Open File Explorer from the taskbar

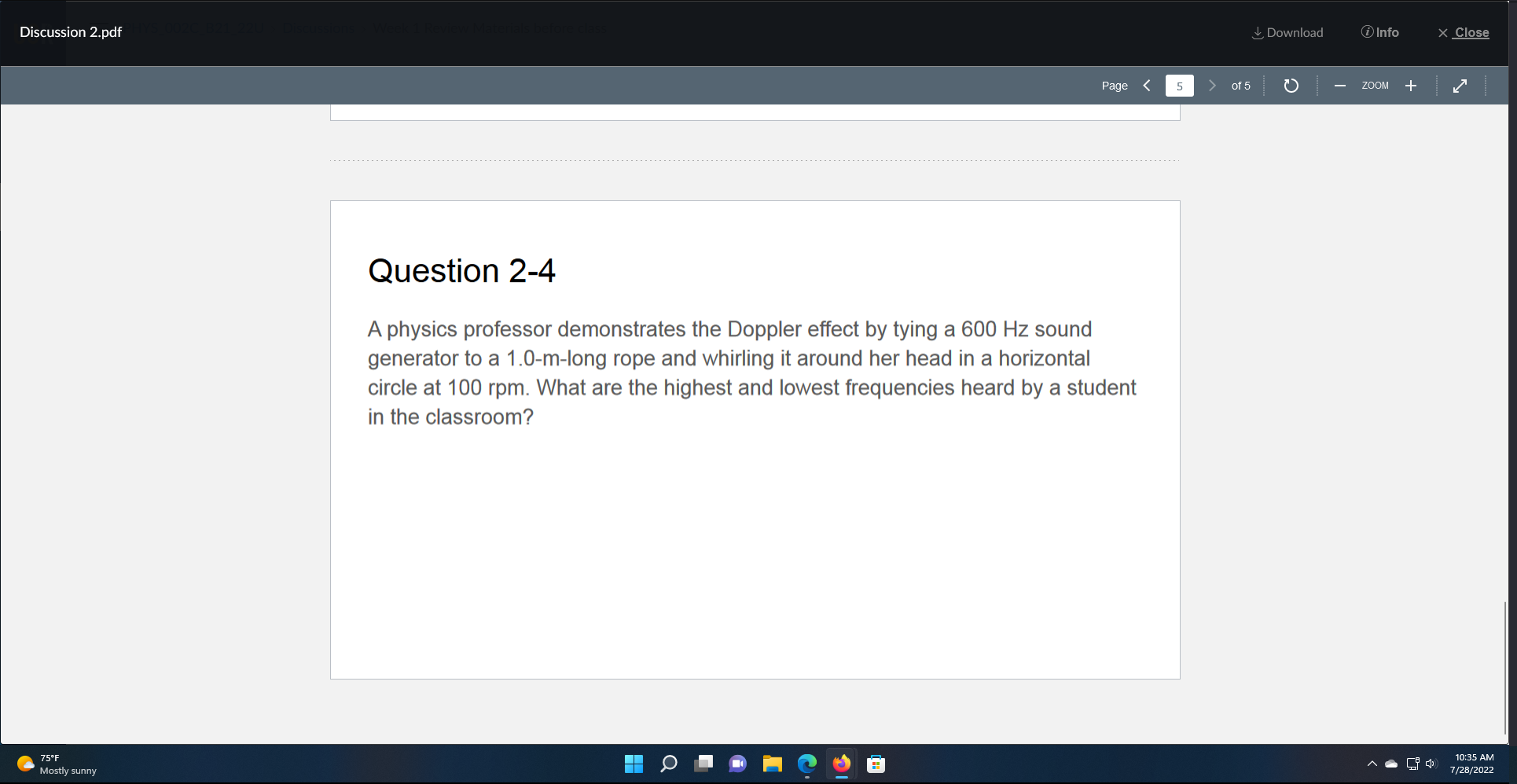pyautogui.click(x=772, y=764)
